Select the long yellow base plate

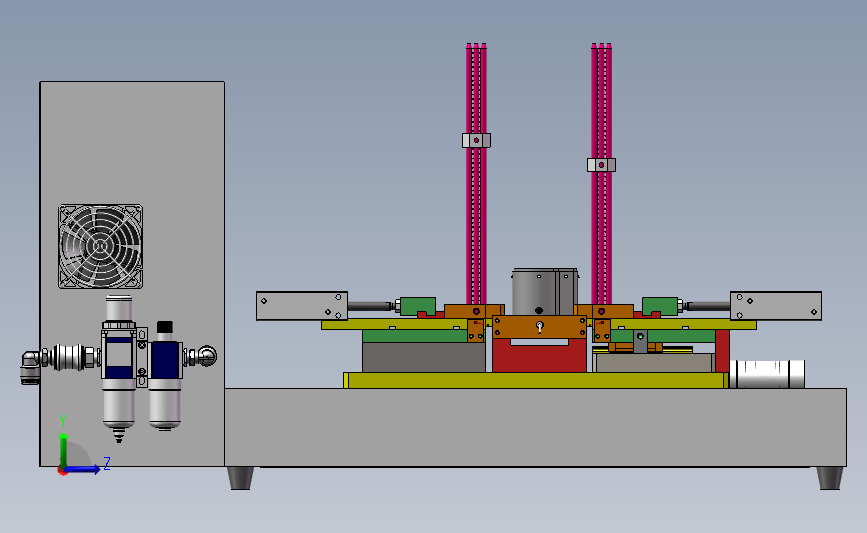click(535, 380)
